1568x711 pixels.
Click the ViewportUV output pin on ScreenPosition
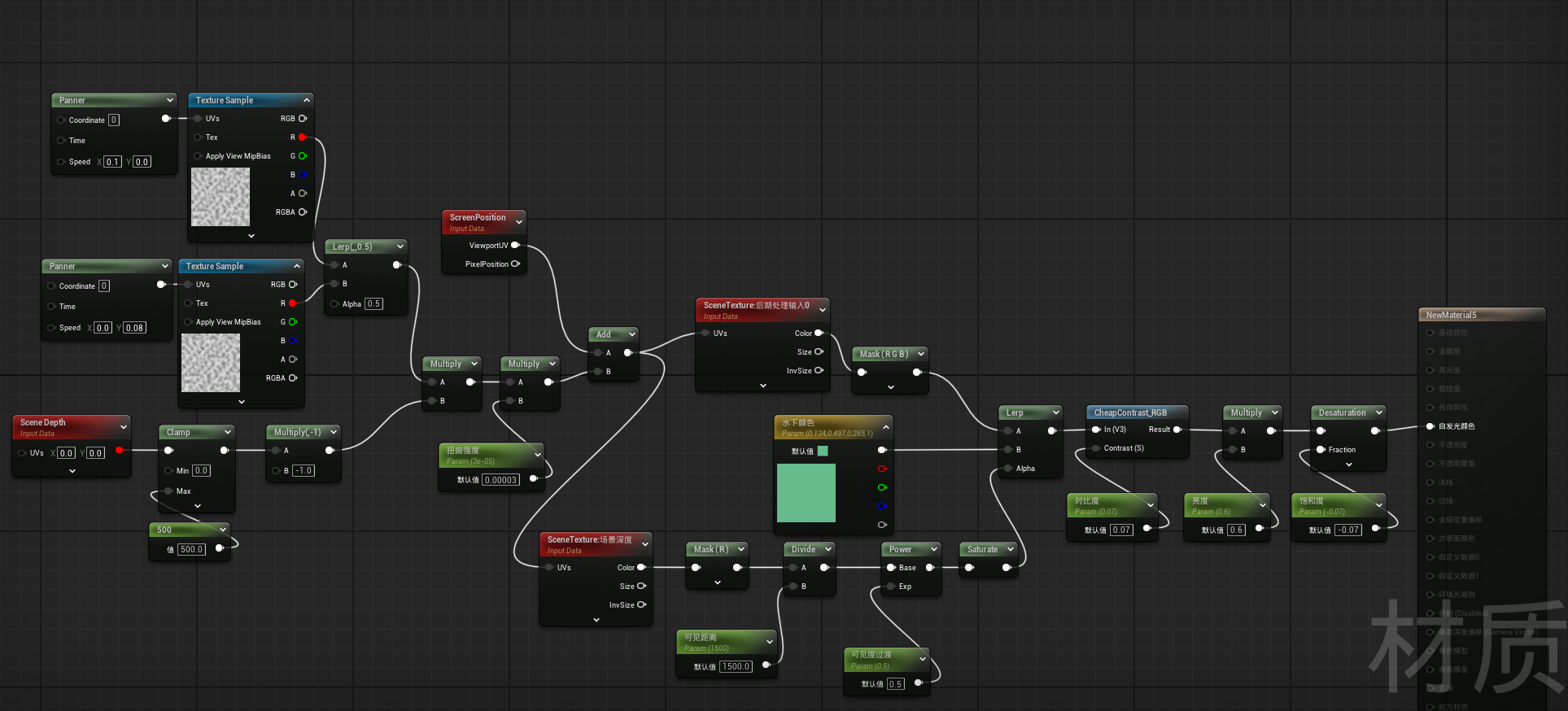(515, 245)
